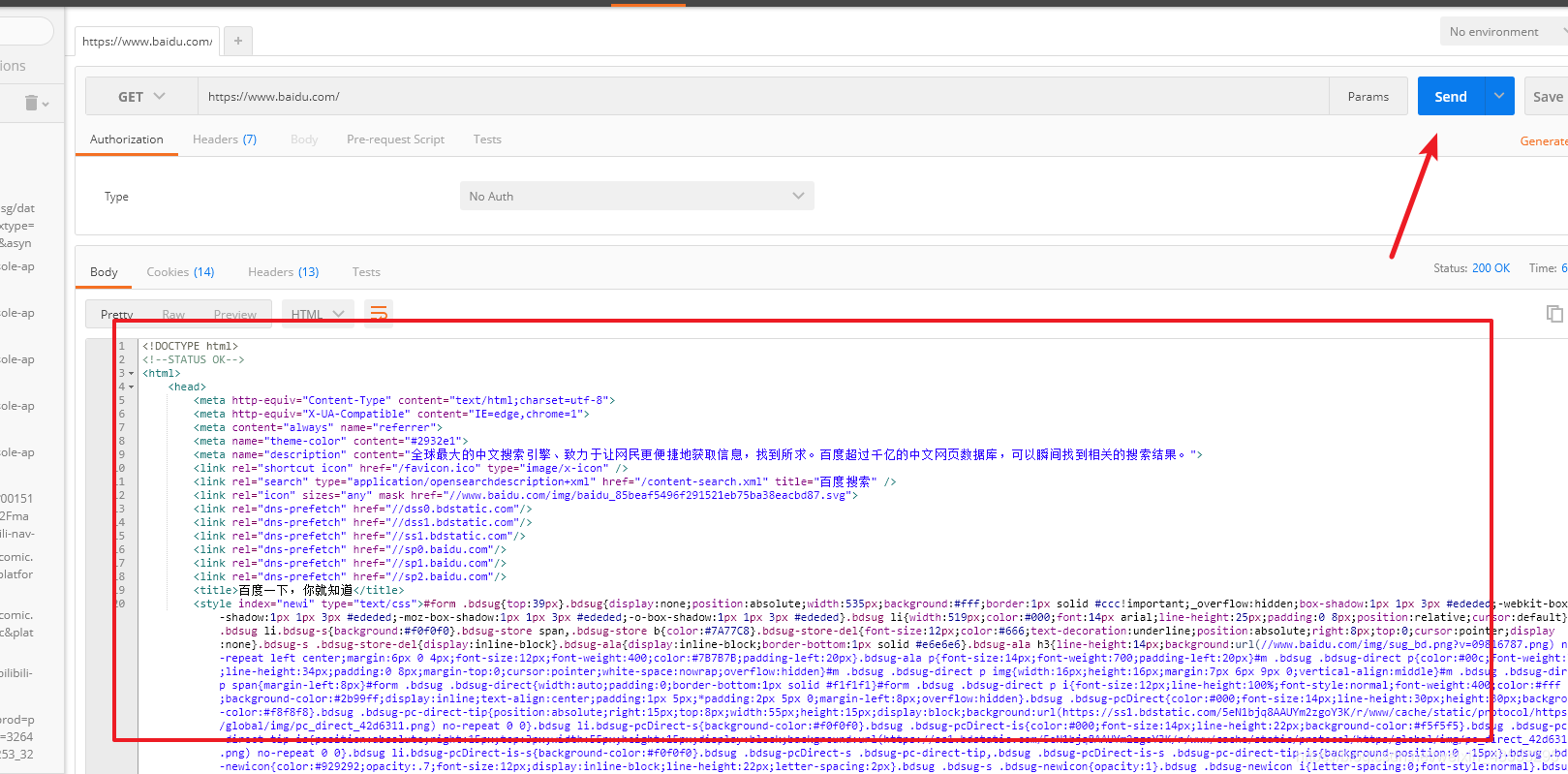
Task: Open the HTML format dropdown
Action: (318, 314)
